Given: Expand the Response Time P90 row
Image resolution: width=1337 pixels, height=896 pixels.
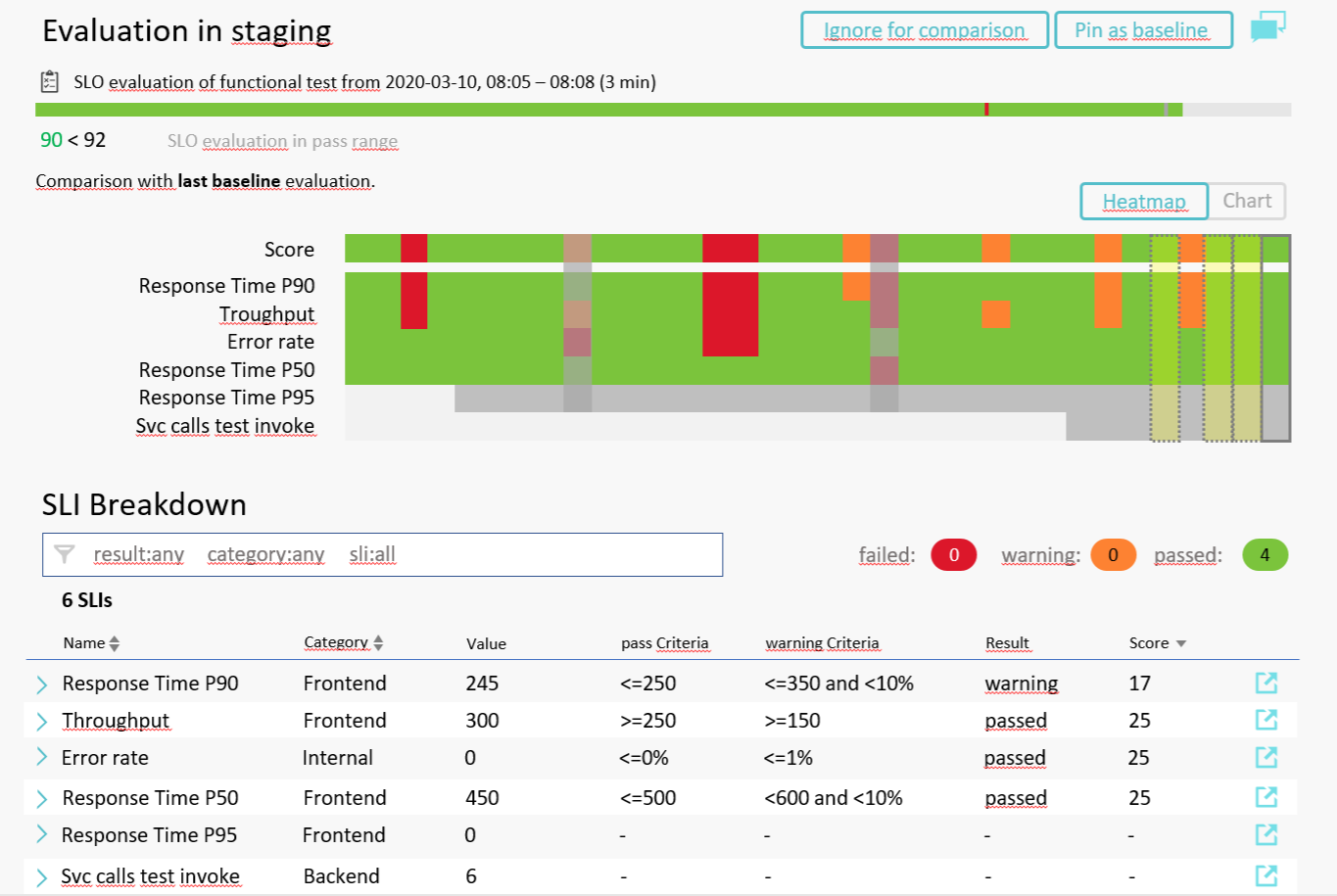Looking at the screenshot, I should (40, 684).
